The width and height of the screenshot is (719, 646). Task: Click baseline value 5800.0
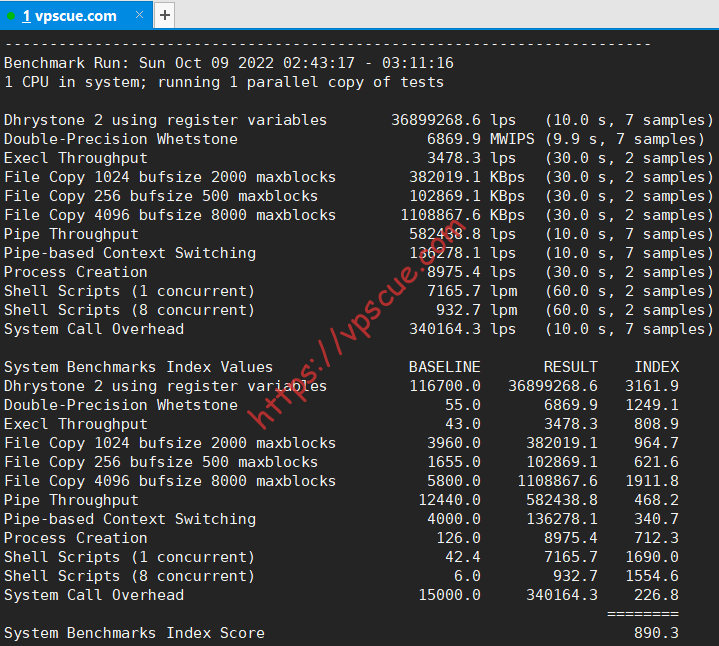tap(454, 481)
